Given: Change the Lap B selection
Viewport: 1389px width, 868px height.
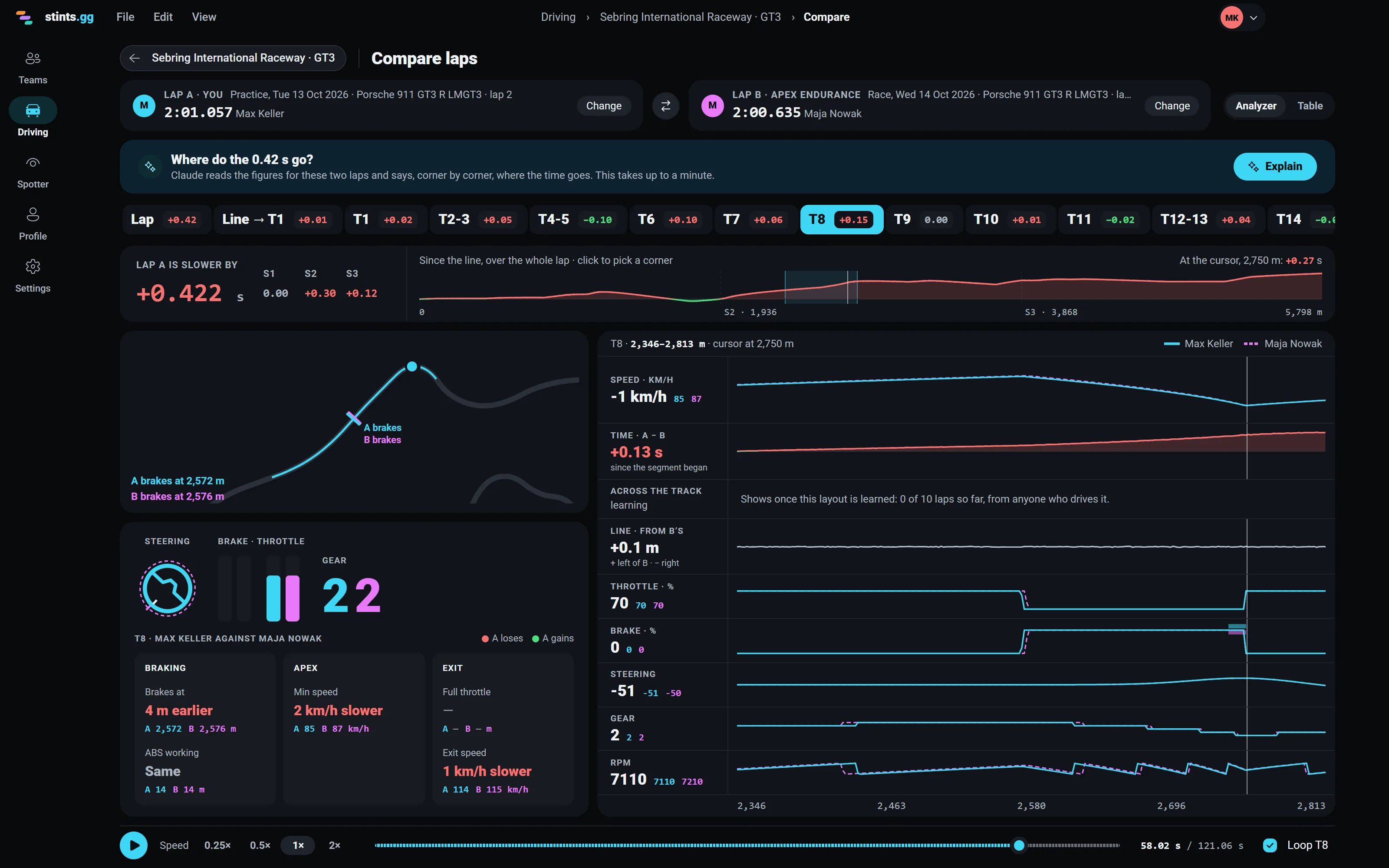Looking at the screenshot, I should pos(1172,106).
